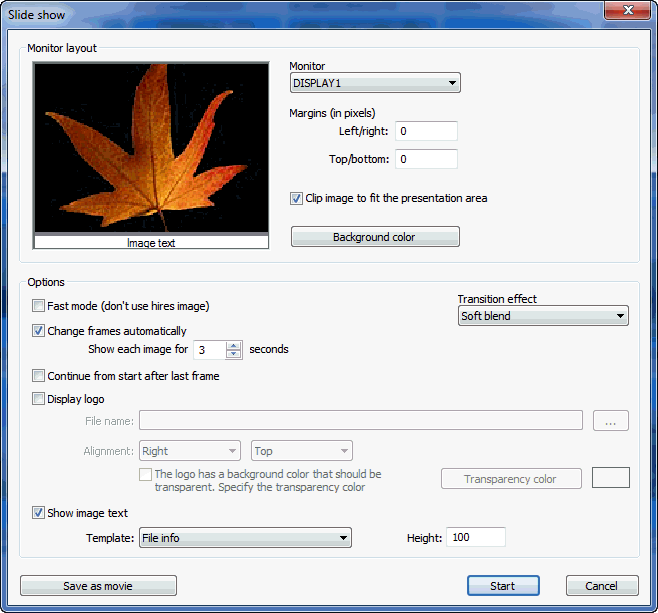Image resolution: width=658 pixels, height=613 pixels.
Task: Click the browse (...) button for logo file
Action: tap(611, 421)
